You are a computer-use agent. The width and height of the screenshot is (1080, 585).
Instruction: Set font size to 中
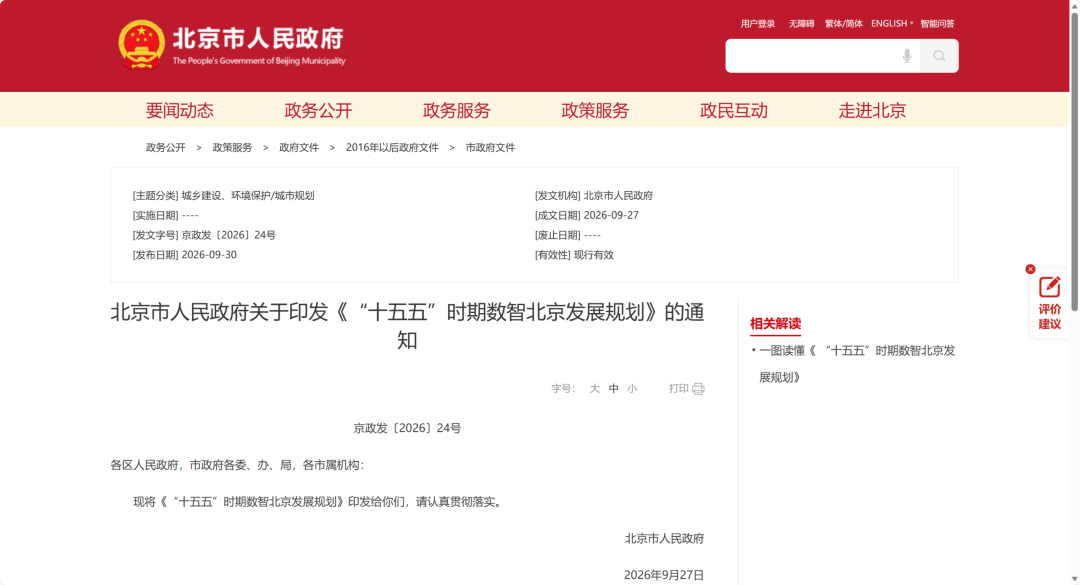tap(613, 389)
